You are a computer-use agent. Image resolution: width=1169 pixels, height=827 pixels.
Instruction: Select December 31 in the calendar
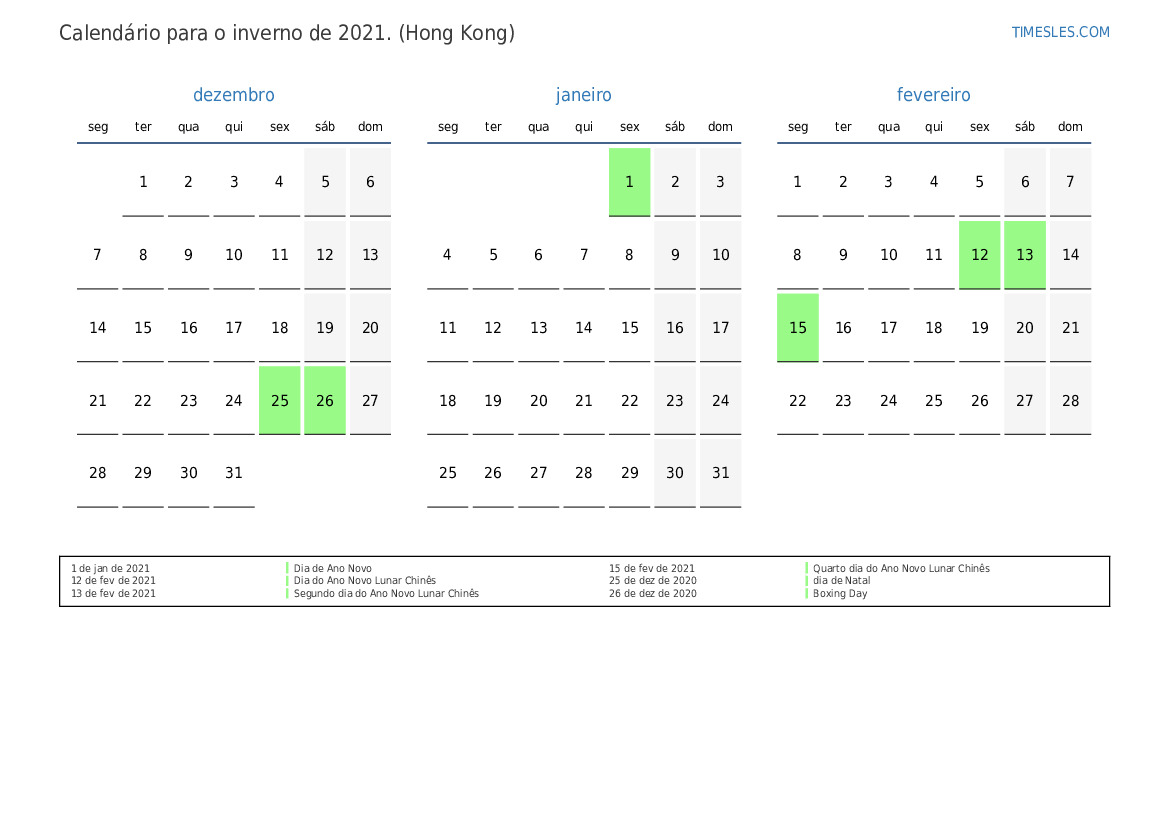[x=233, y=473]
